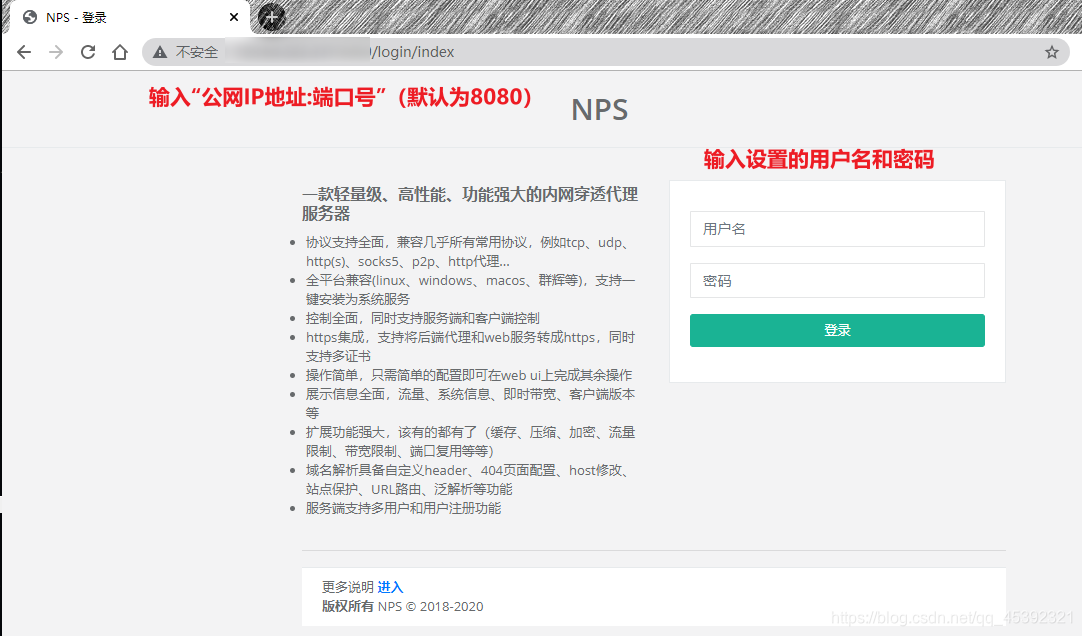Click the bullet 操作简单 text
Image resolution: width=1082 pixels, height=636 pixels.
[x=469, y=375]
